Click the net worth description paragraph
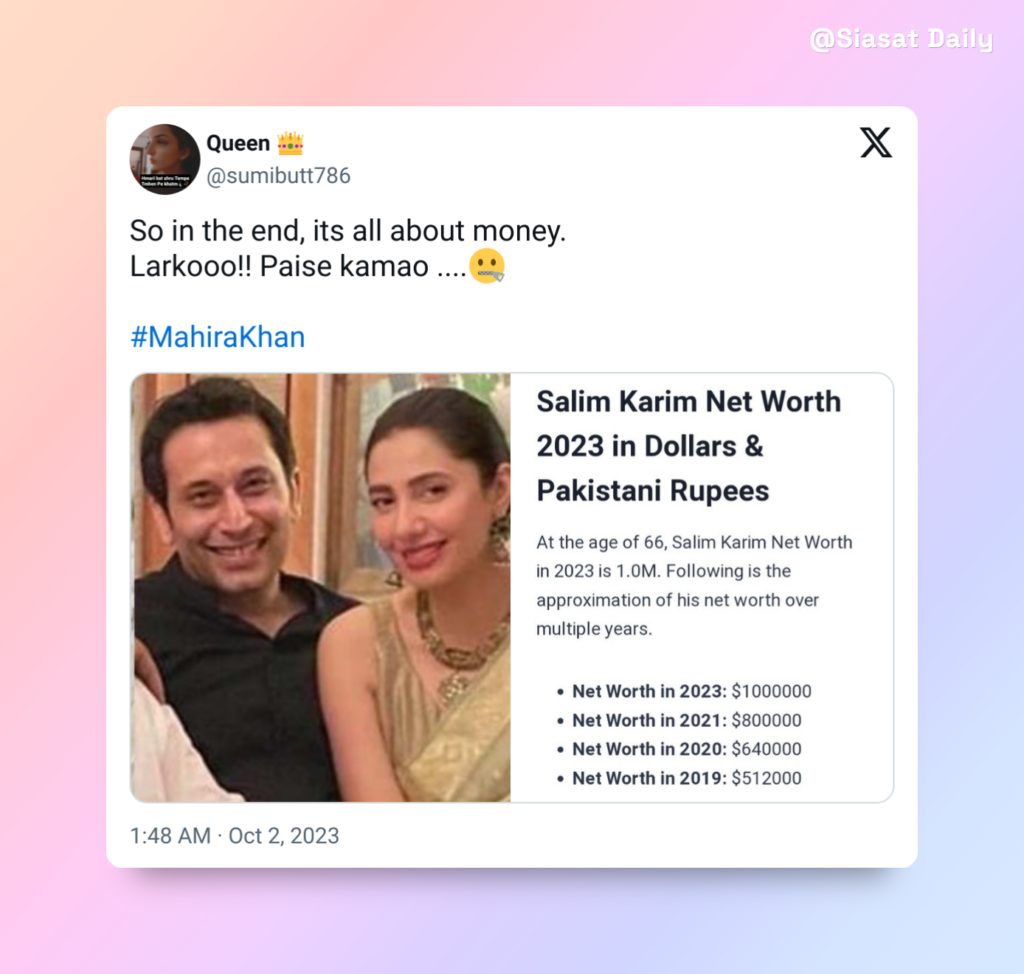Image resolution: width=1024 pixels, height=974 pixels. (x=694, y=585)
